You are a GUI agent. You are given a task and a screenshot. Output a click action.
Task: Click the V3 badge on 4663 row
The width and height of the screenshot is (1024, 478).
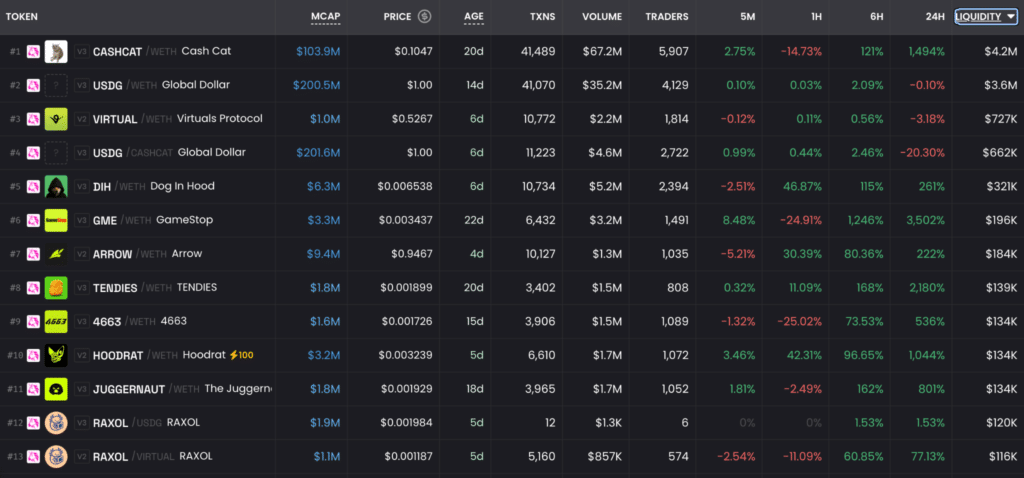[x=82, y=321]
